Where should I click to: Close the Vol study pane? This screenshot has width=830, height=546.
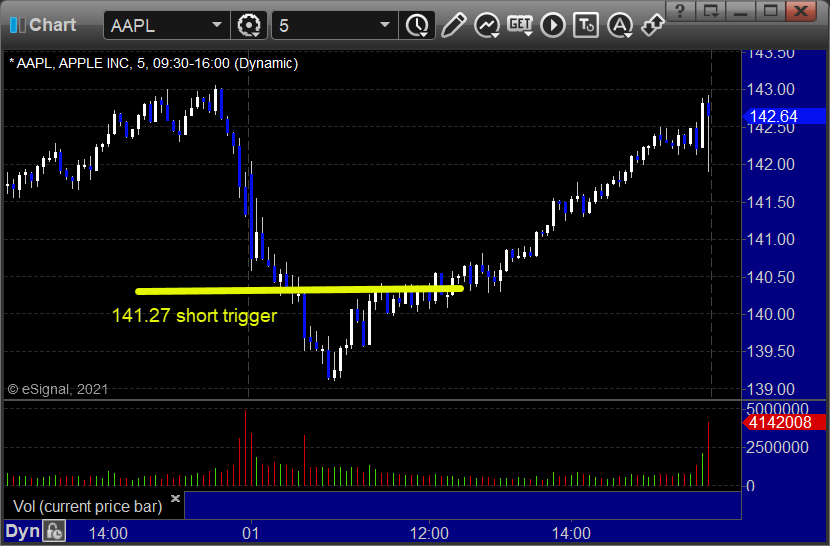(175, 498)
